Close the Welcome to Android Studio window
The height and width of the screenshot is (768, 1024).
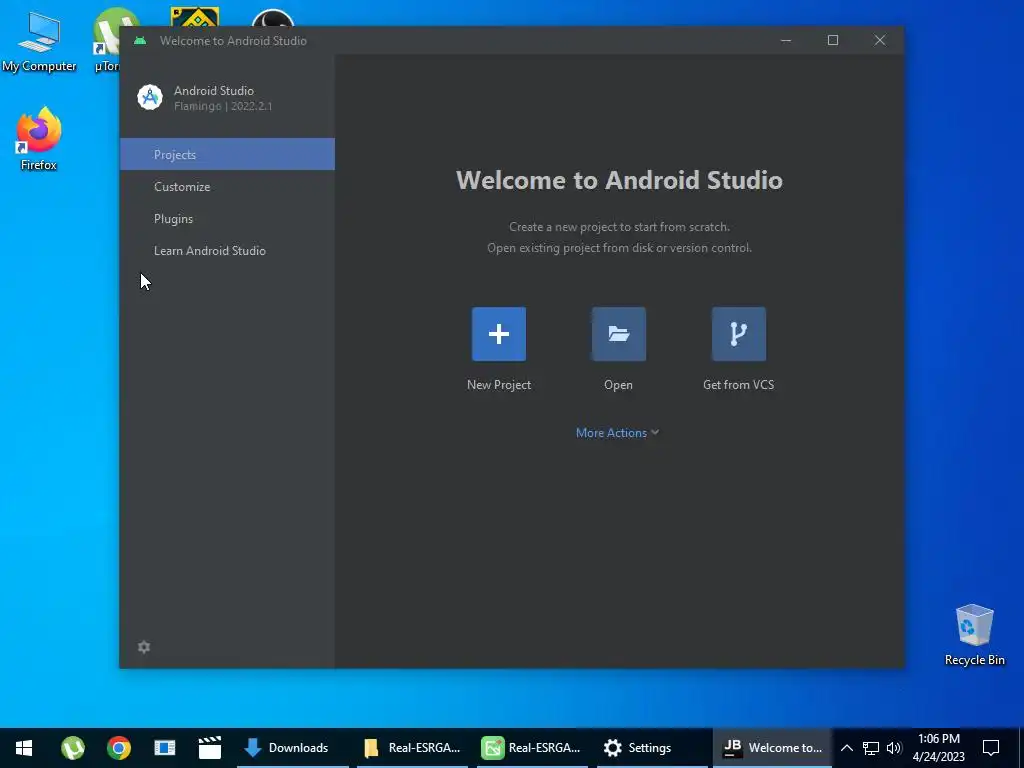click(880, 40)
